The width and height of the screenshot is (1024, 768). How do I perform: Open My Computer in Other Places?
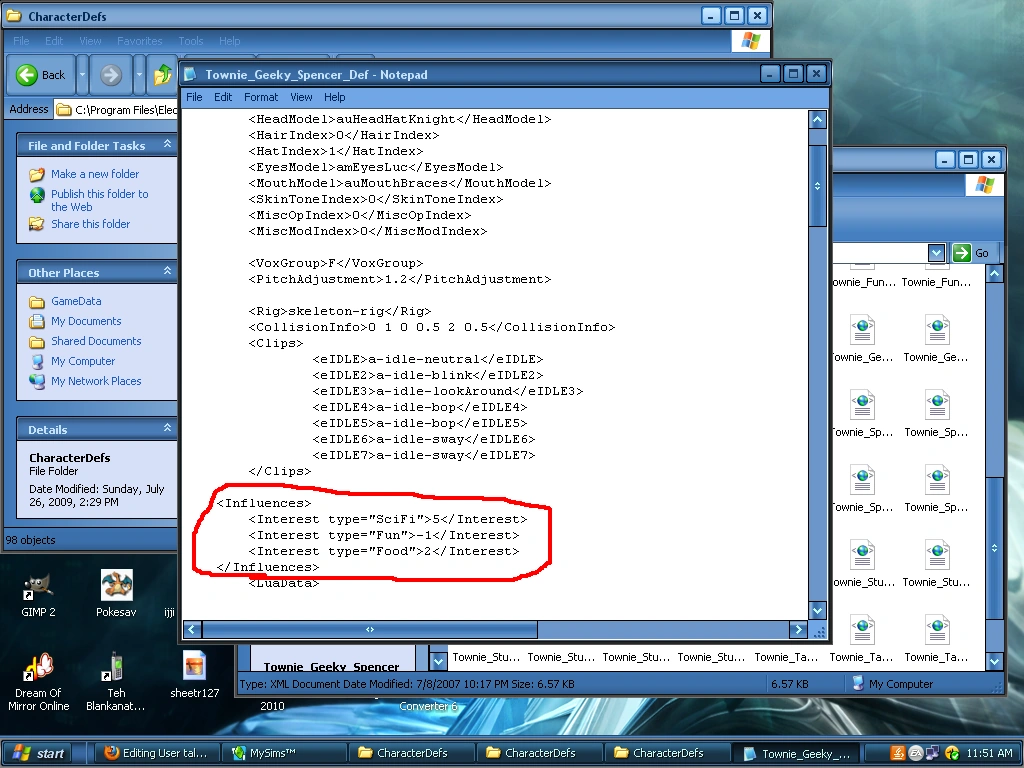(83, 361)
